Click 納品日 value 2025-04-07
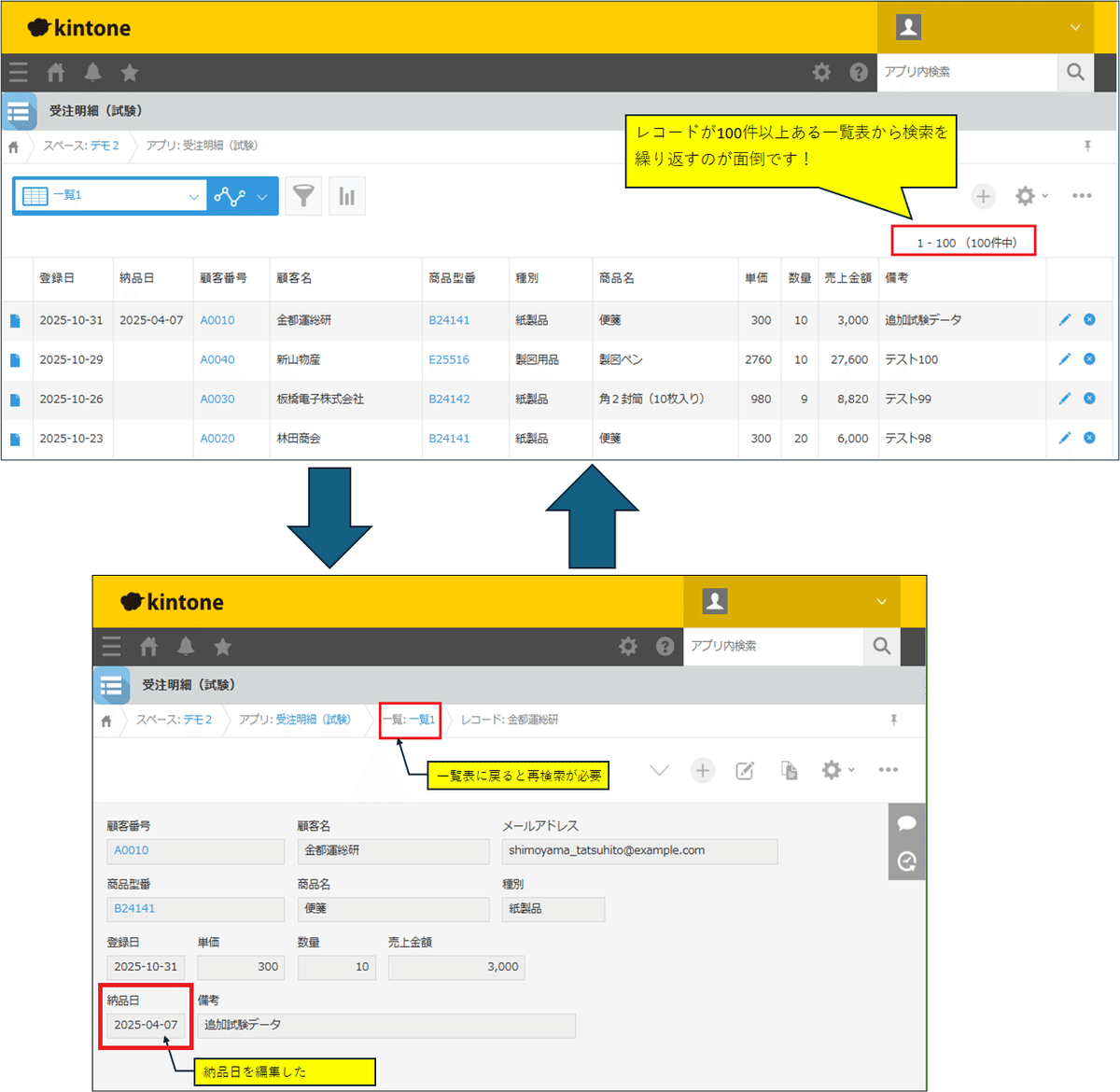This screenshot has height=1092, width=1120. (x=146, y=1025)
